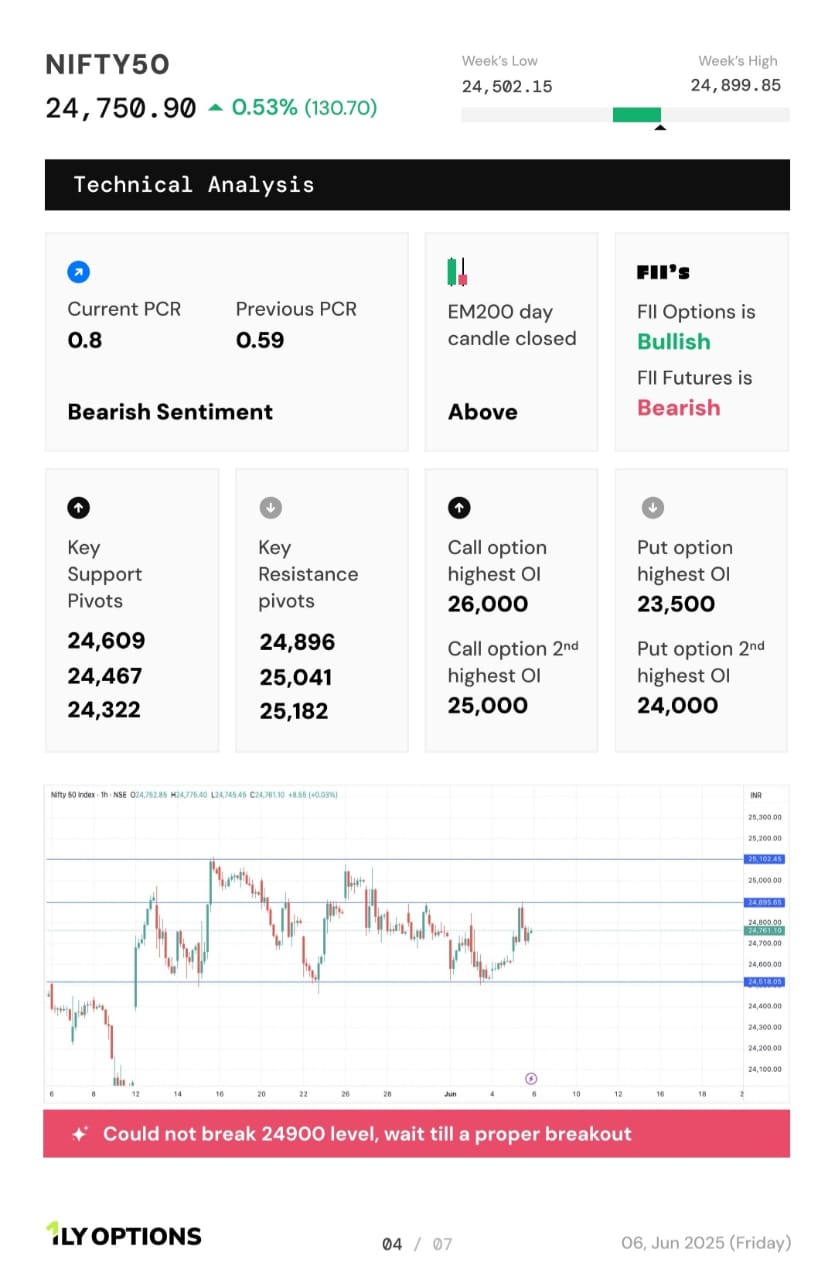Click the Jun label on chart time axis
This screenshot has height=1280, width=835.
(450, 1095)
